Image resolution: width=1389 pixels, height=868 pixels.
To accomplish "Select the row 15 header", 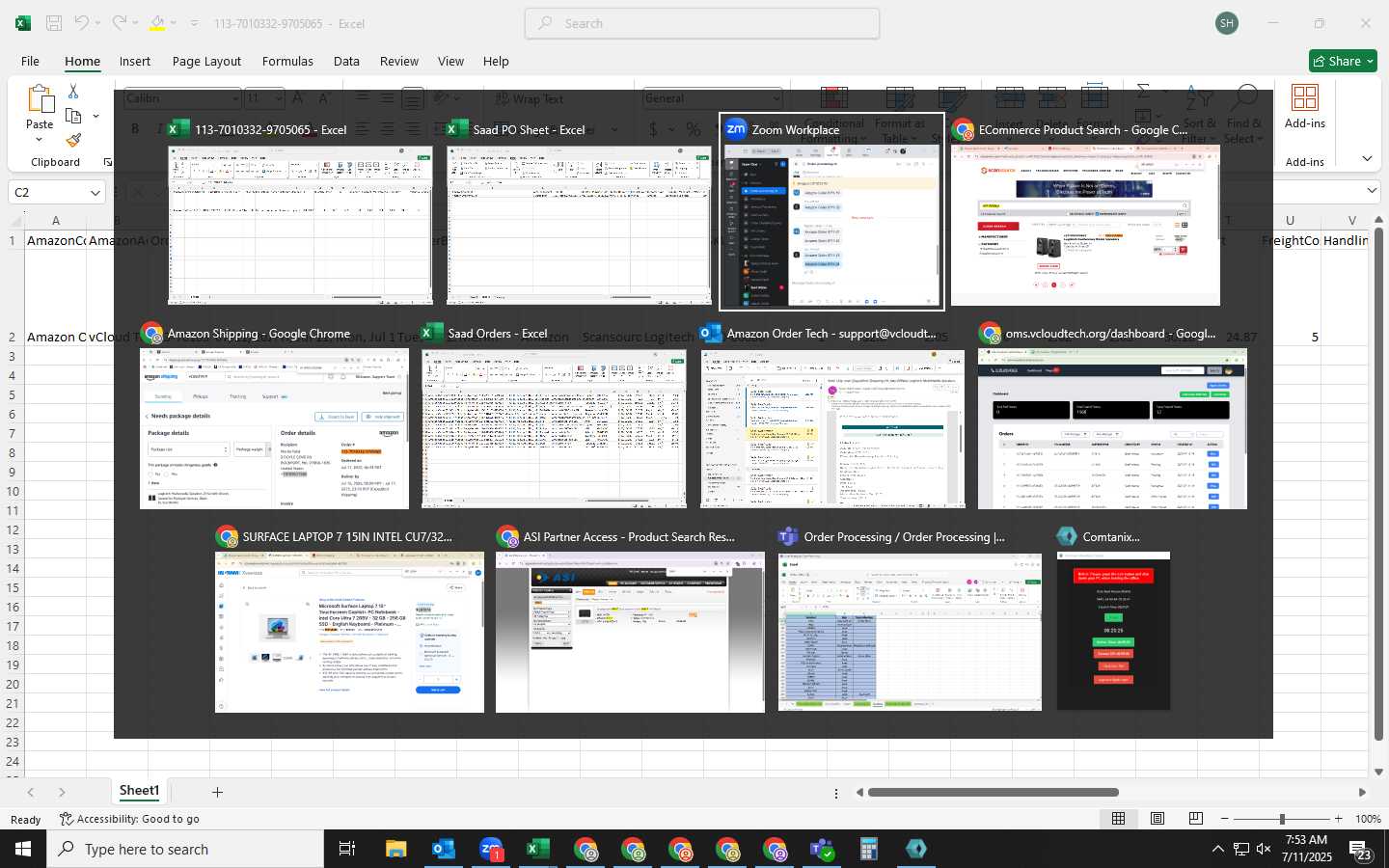I will click(13, 587).
